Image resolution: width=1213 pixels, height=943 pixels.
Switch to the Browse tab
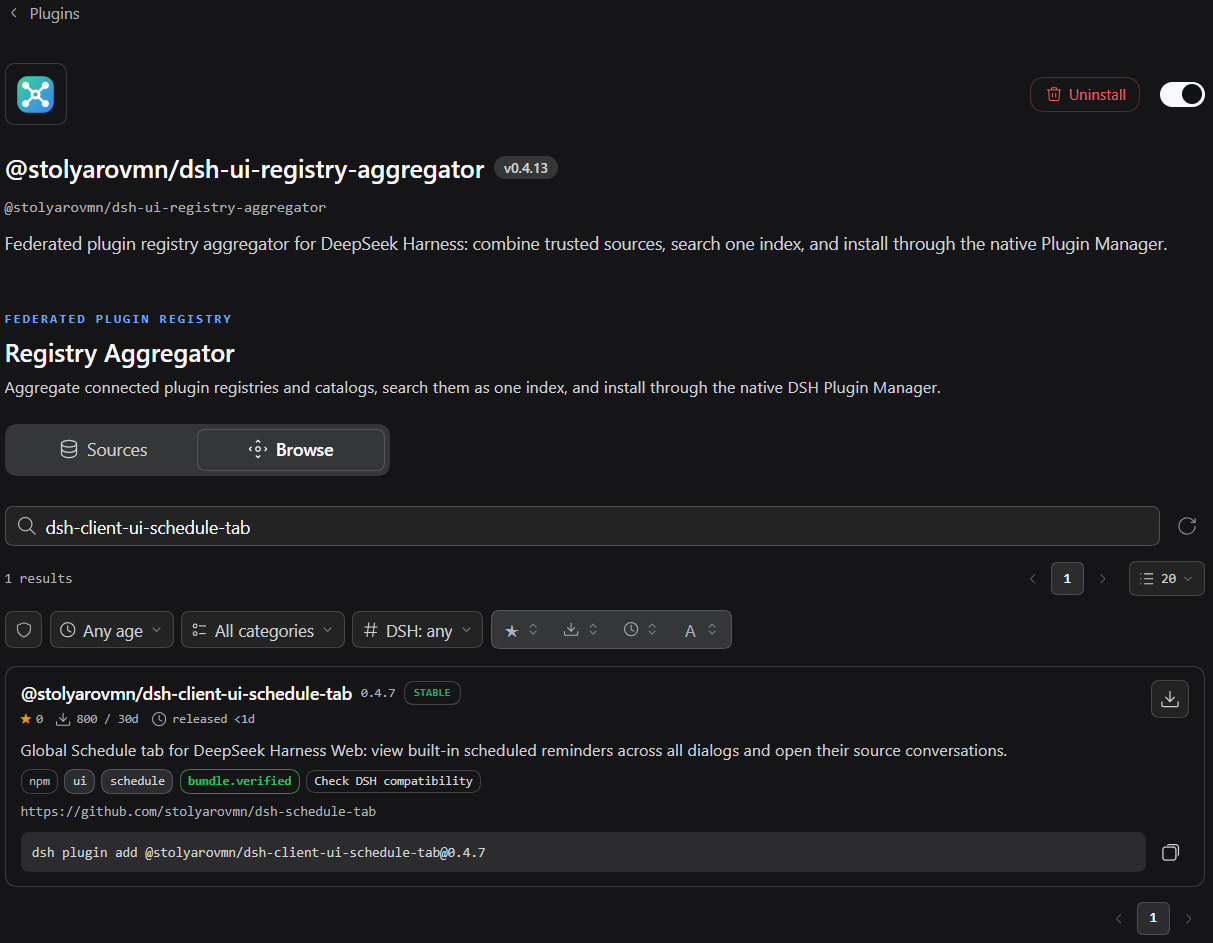click(x=291, y=450)
